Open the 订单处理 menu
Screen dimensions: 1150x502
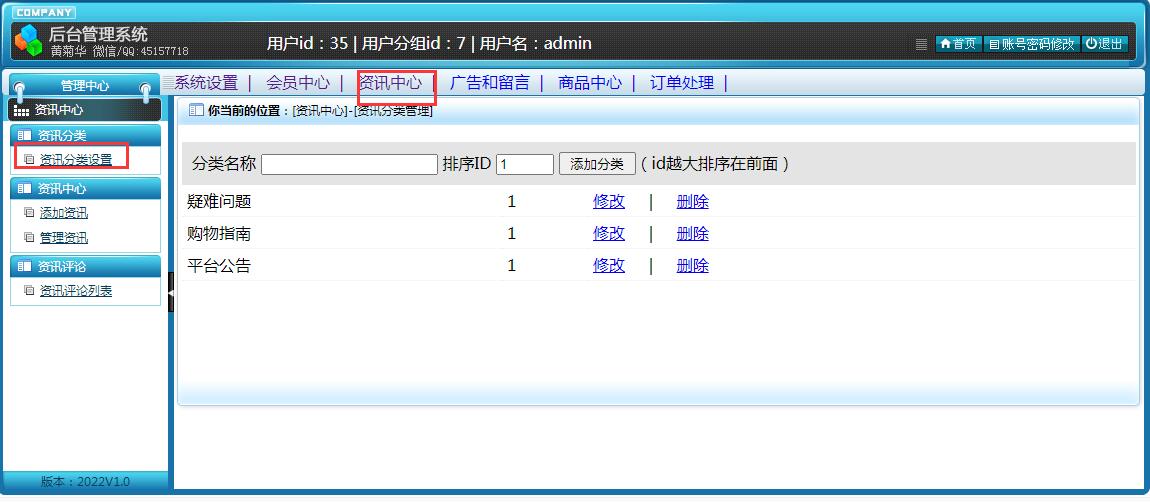point(682,83)
